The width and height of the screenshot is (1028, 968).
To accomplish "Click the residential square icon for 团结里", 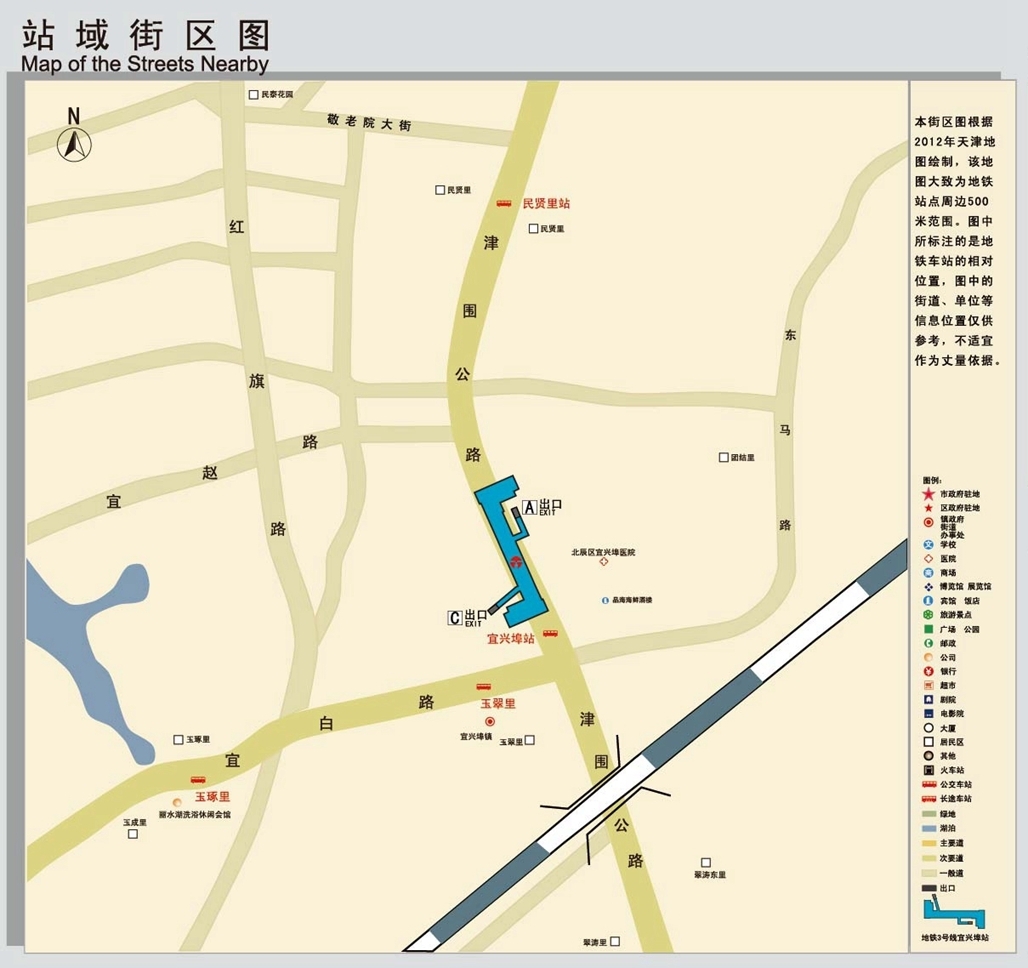I will coord(723,457).
